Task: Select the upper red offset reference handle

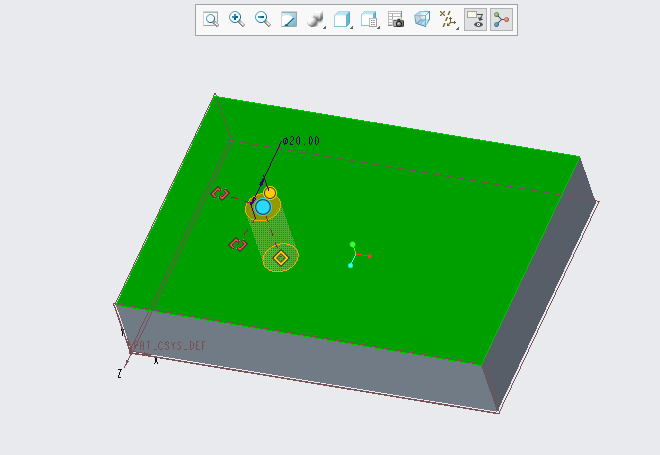Action: pos(220,193)
